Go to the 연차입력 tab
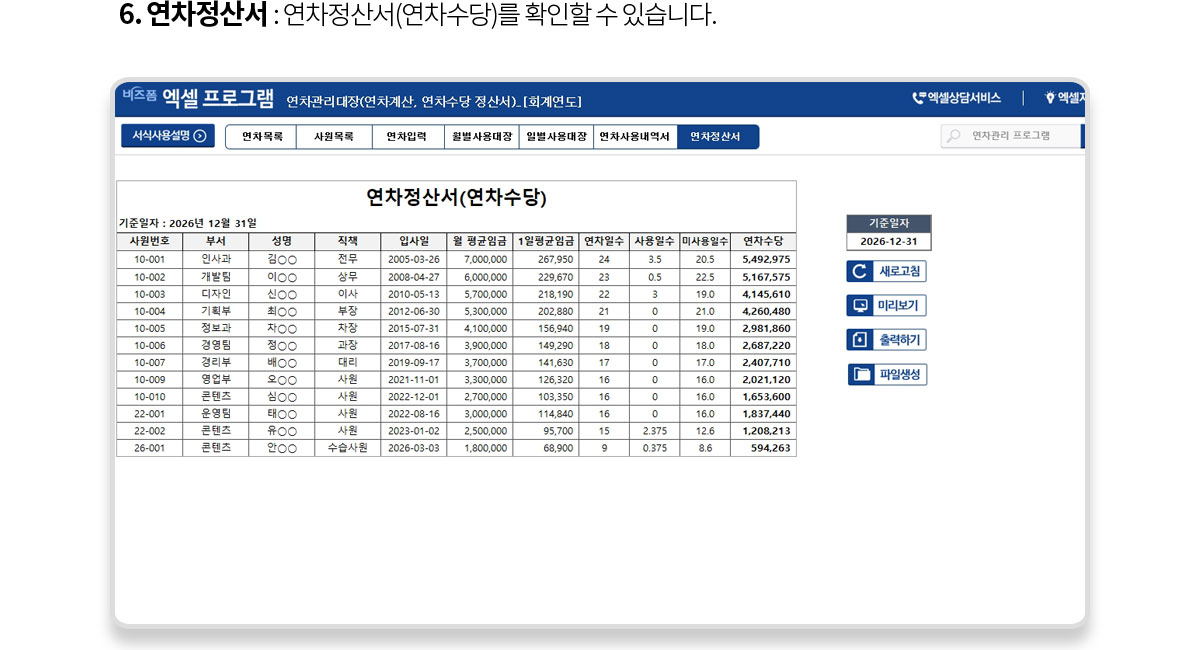 pyautogui.click(x=407, y=137)
